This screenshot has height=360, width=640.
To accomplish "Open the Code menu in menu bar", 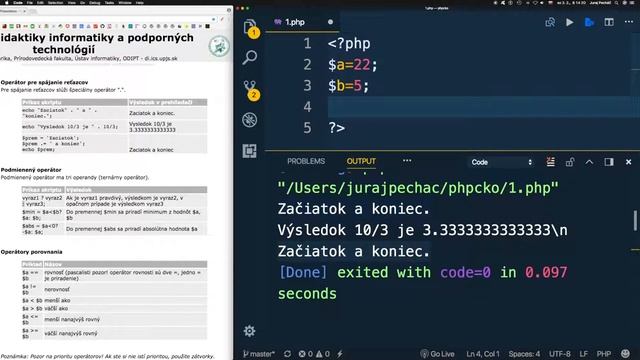I will point(18,2).
